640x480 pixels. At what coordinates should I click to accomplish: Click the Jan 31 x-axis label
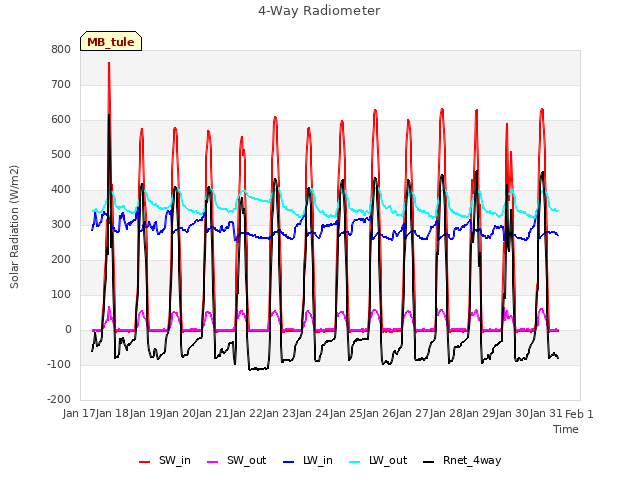[x=546, y=414]
